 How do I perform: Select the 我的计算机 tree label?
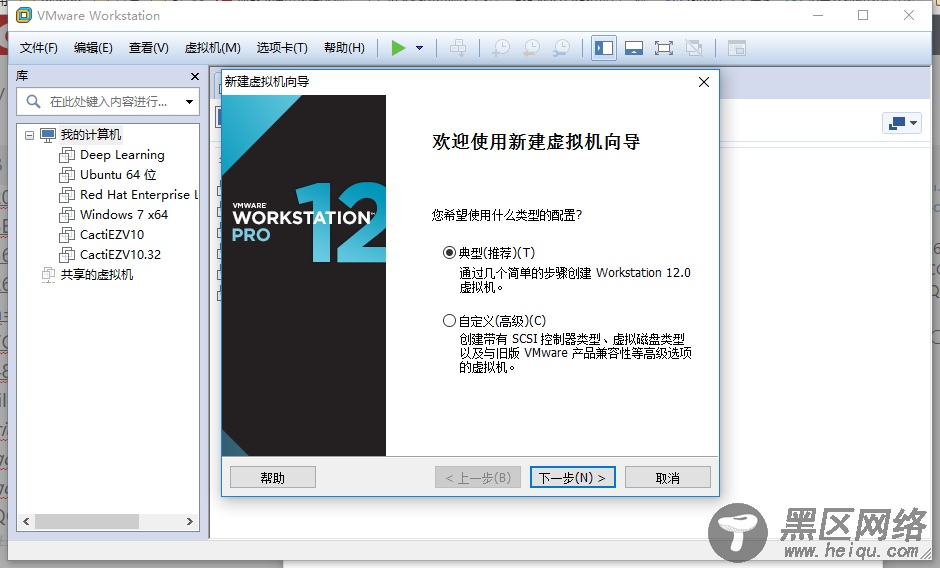point(91,134)
